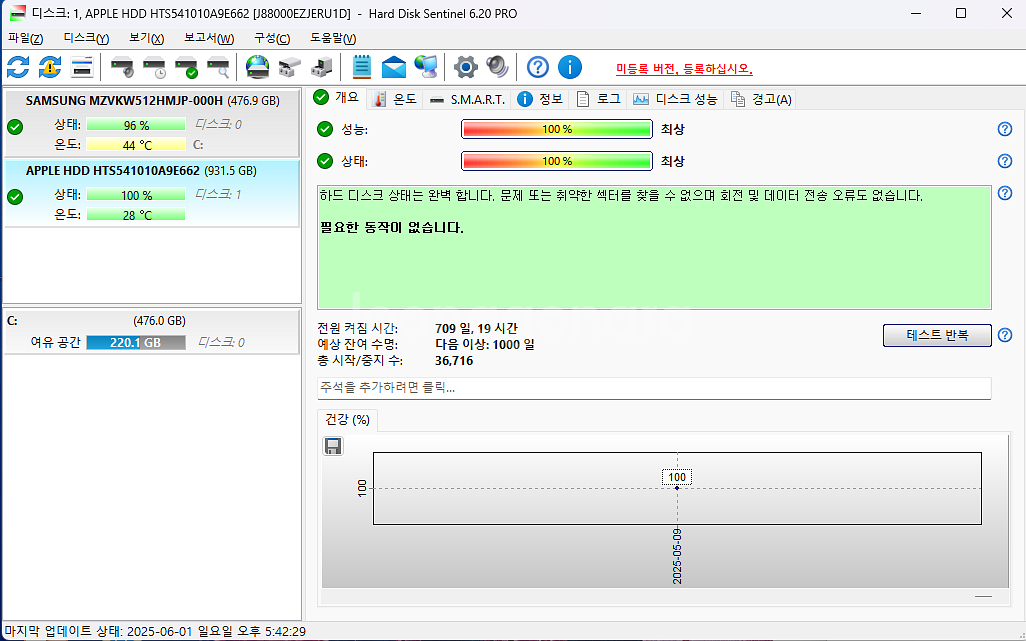Click the 36,716 start/stop count value
This screenshot has height=641, width=1026.
click(x=454, y=361)
